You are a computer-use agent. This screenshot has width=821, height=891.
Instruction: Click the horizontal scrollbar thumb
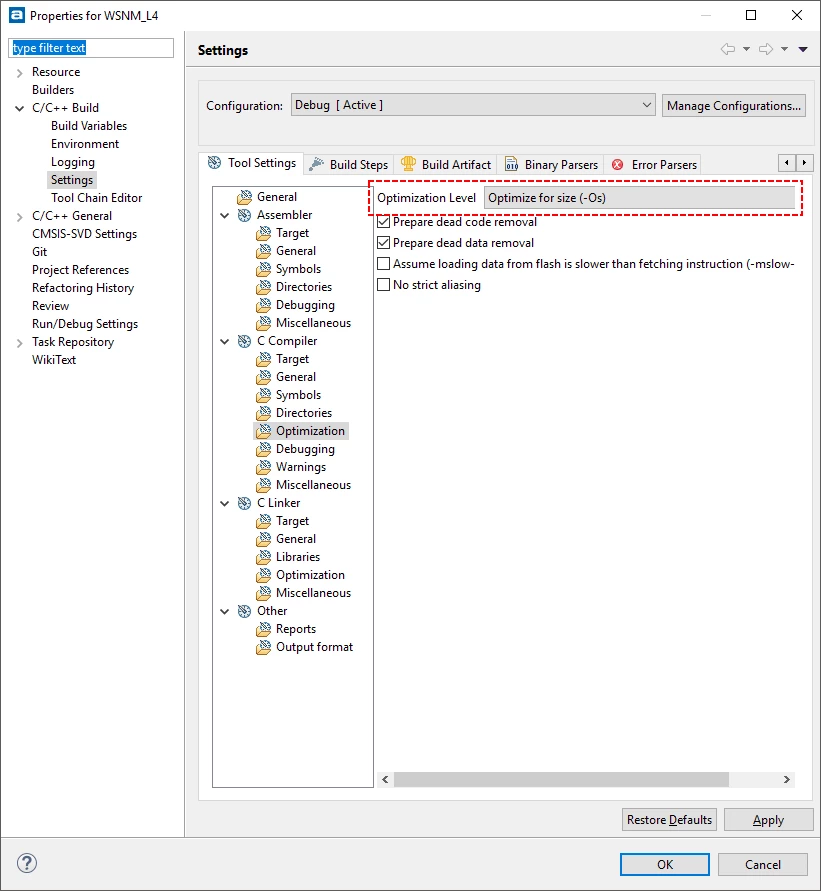click(x=561, y=780)
